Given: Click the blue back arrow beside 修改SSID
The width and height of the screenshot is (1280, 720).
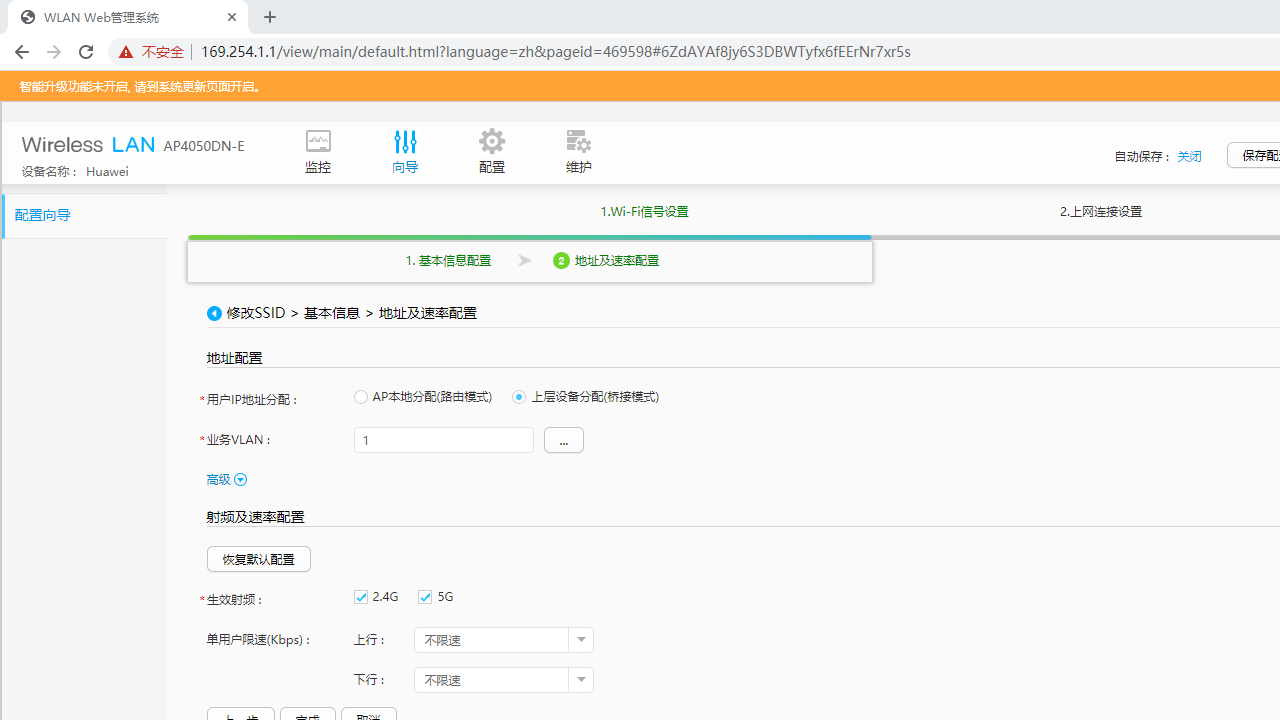Looking at the screenshot, I should [x=214, y=313].
